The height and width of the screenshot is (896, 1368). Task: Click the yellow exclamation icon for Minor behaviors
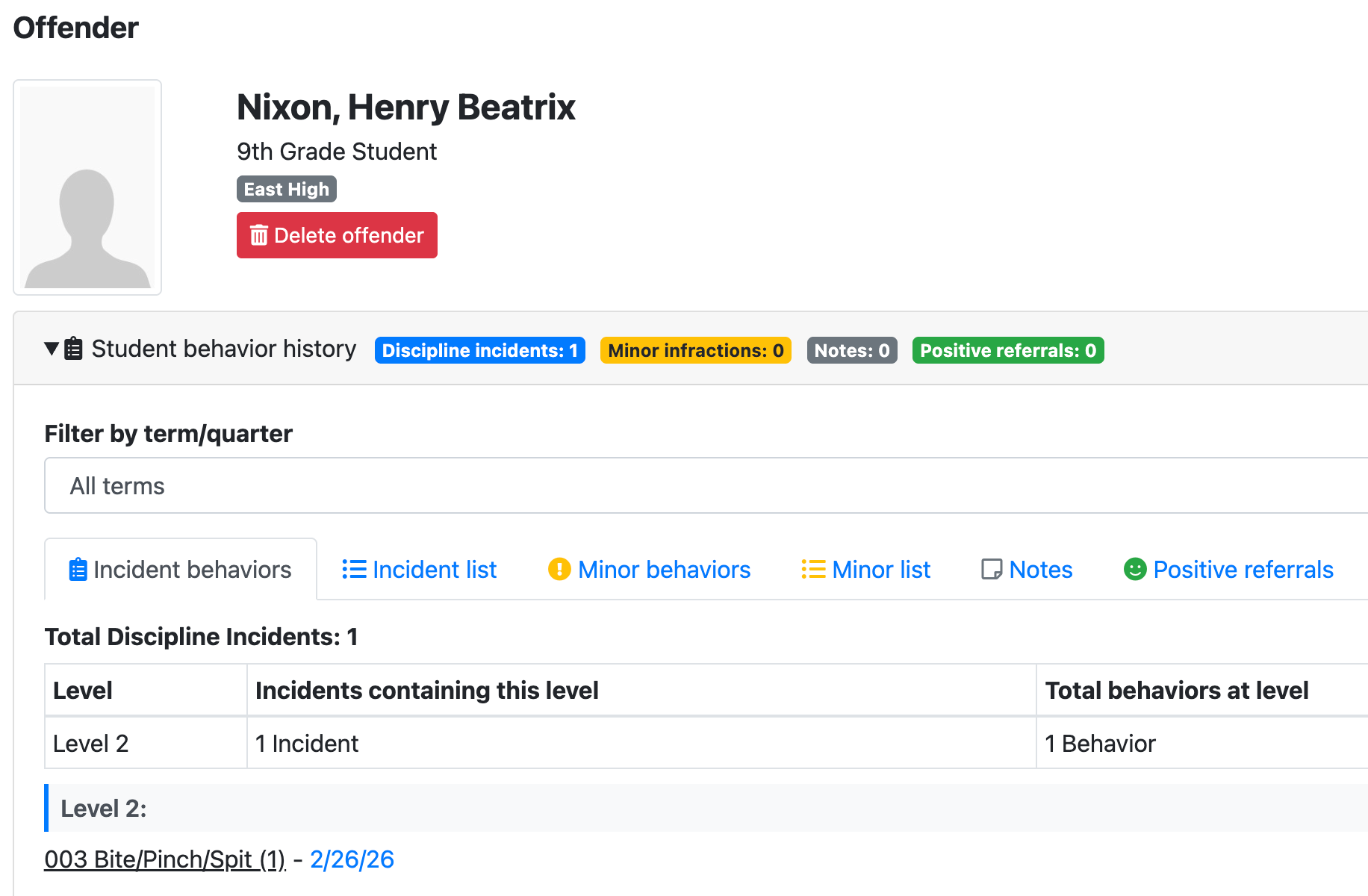tap(559, 570)
